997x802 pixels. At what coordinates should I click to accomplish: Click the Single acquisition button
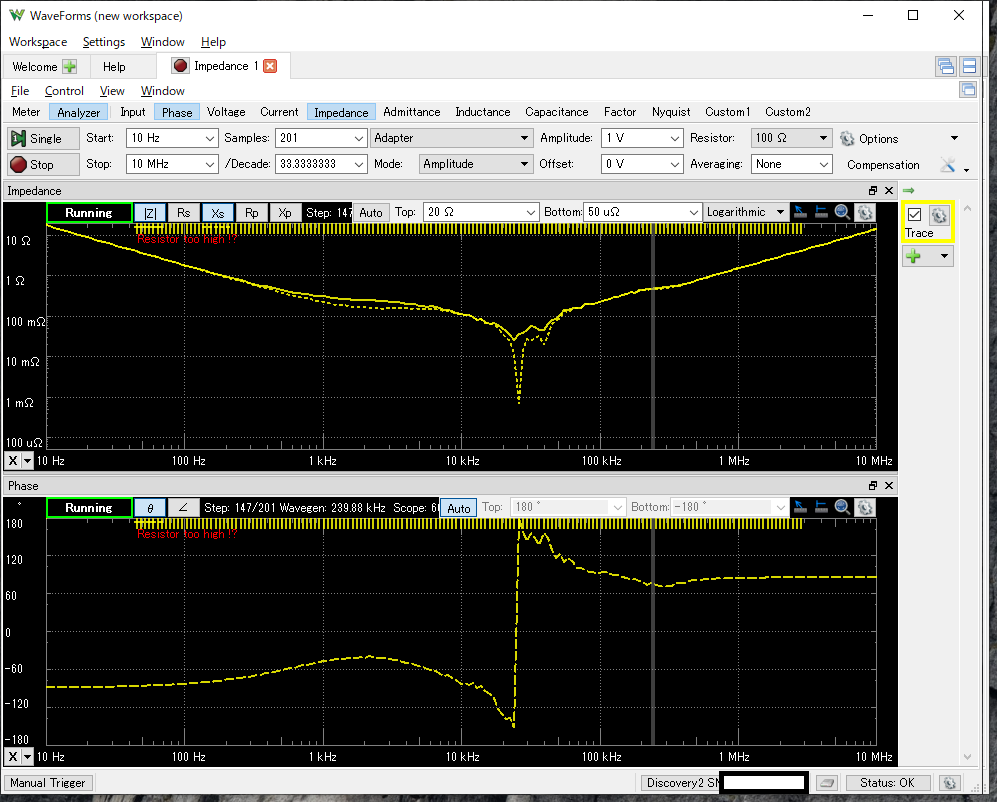[x=43, y=139]
